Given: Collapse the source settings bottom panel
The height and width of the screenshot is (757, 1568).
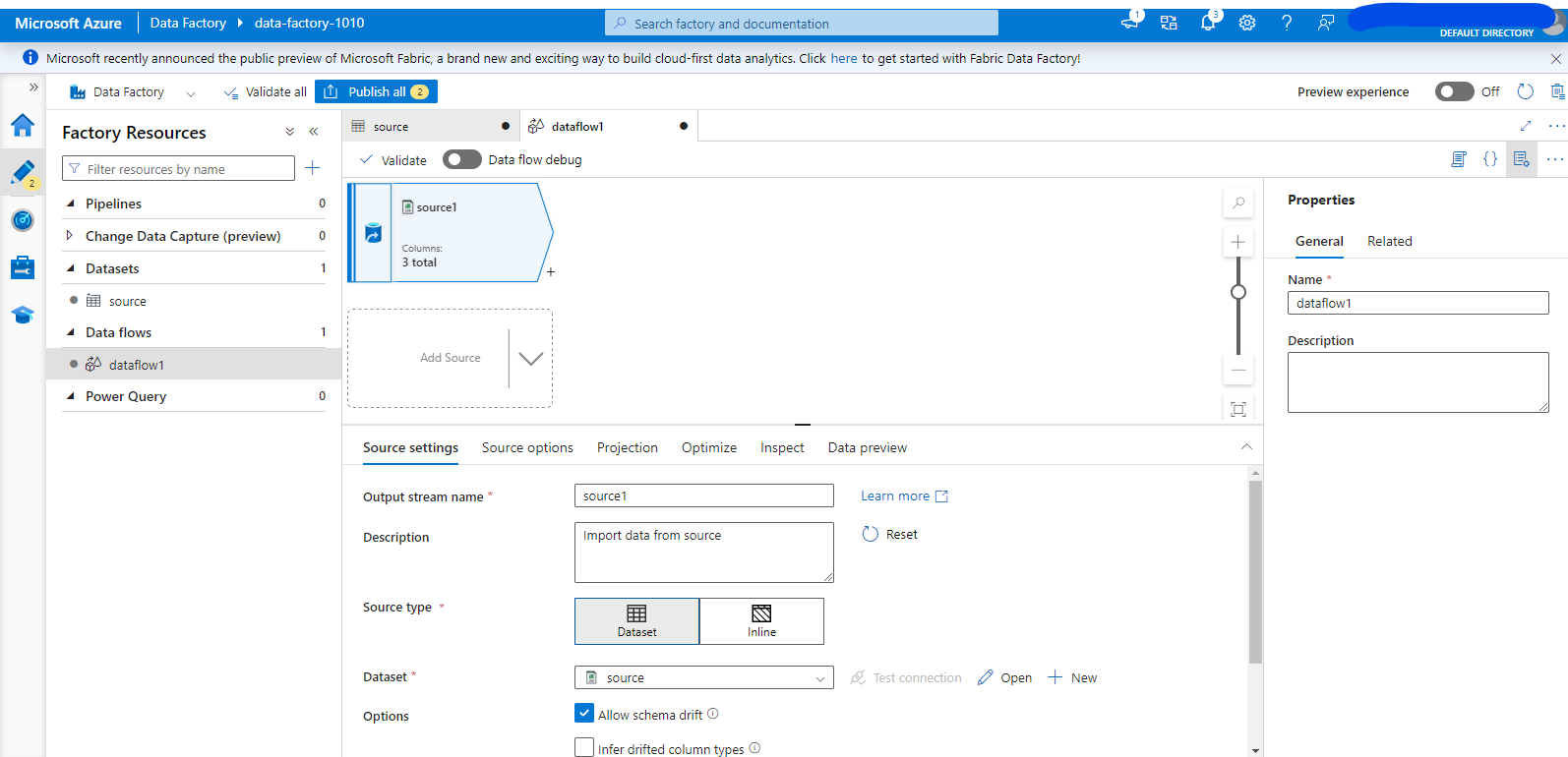Looking at the screenshot, I should click(1246, 446).
